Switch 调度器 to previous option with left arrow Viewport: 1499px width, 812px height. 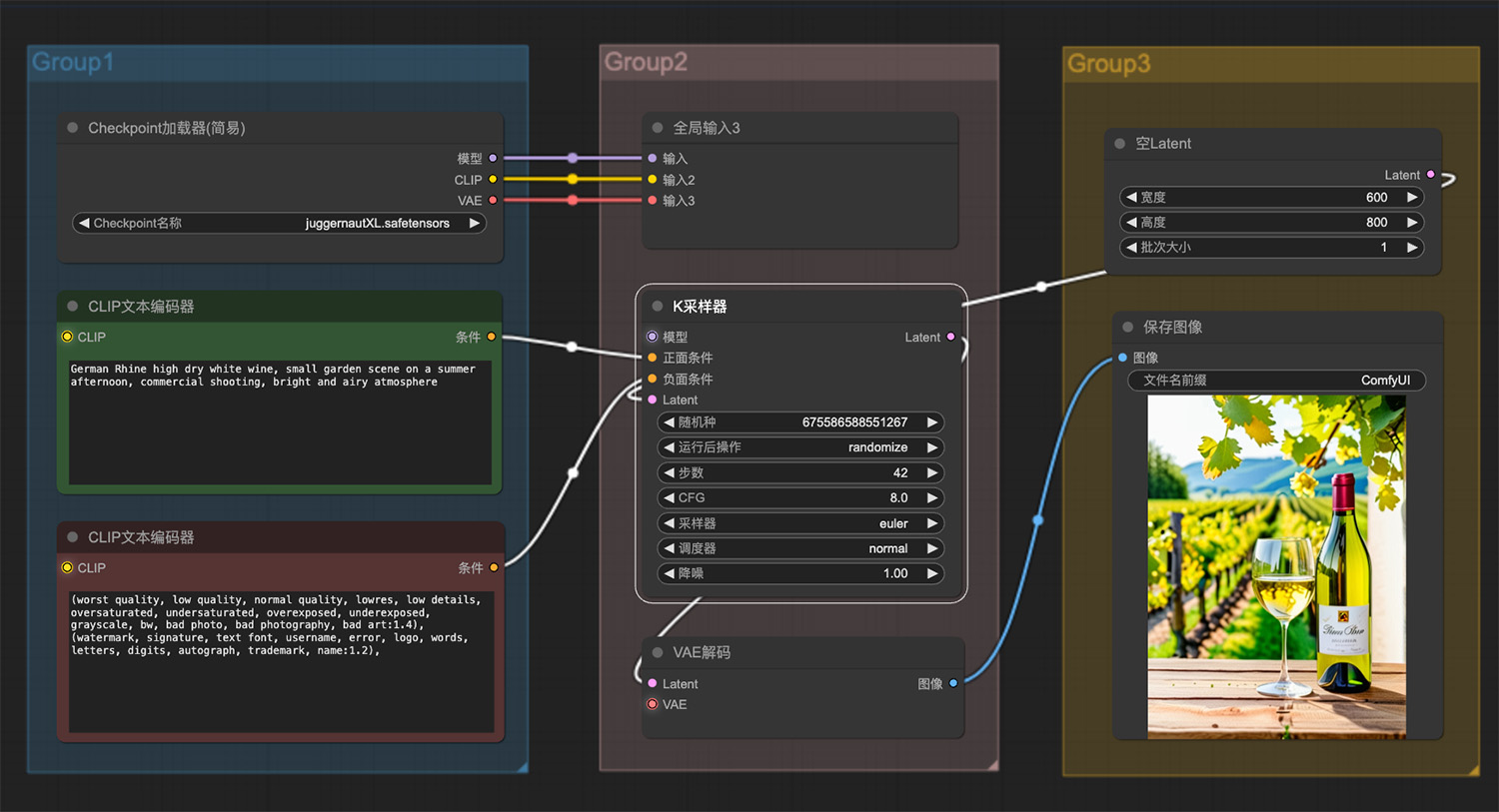(x=669, y=548)
